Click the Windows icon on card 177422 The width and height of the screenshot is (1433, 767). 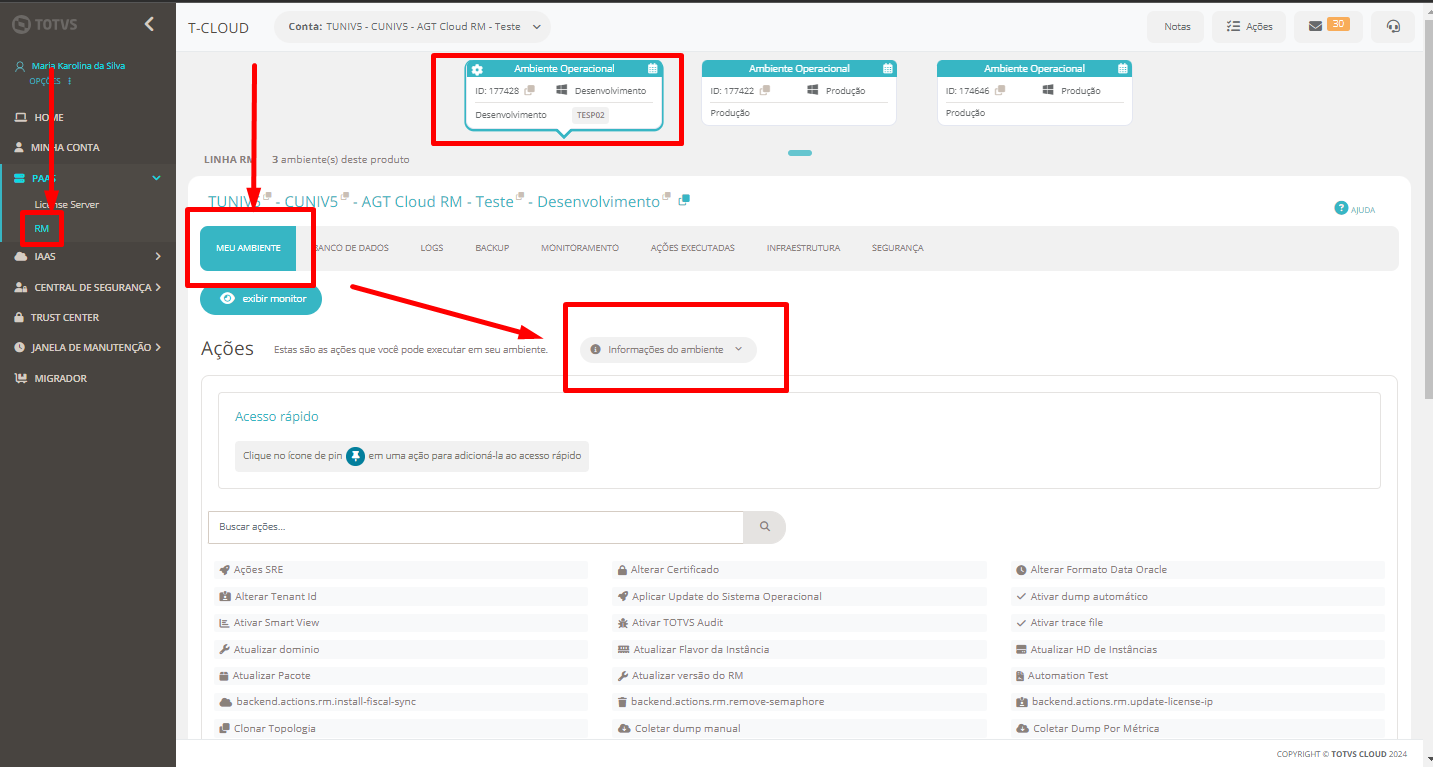(x=814, y=90)
